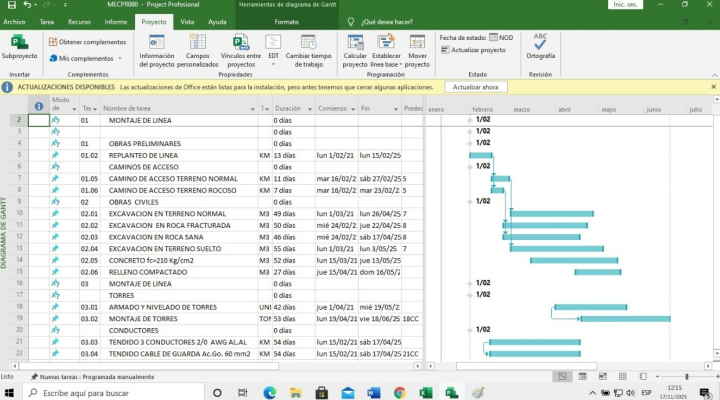
Task: Open Microsoft Edge from the taskbar
Action: [x=269, y=393]
